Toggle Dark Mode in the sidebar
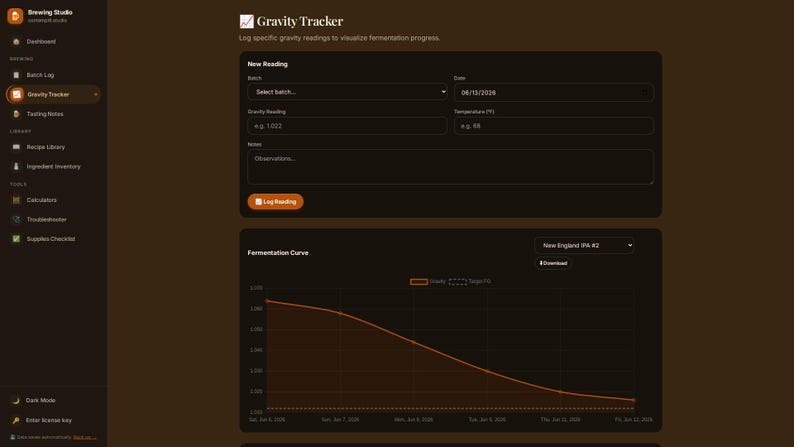The width and height of the screenshot is (794, 447). [x=53, y=400]
